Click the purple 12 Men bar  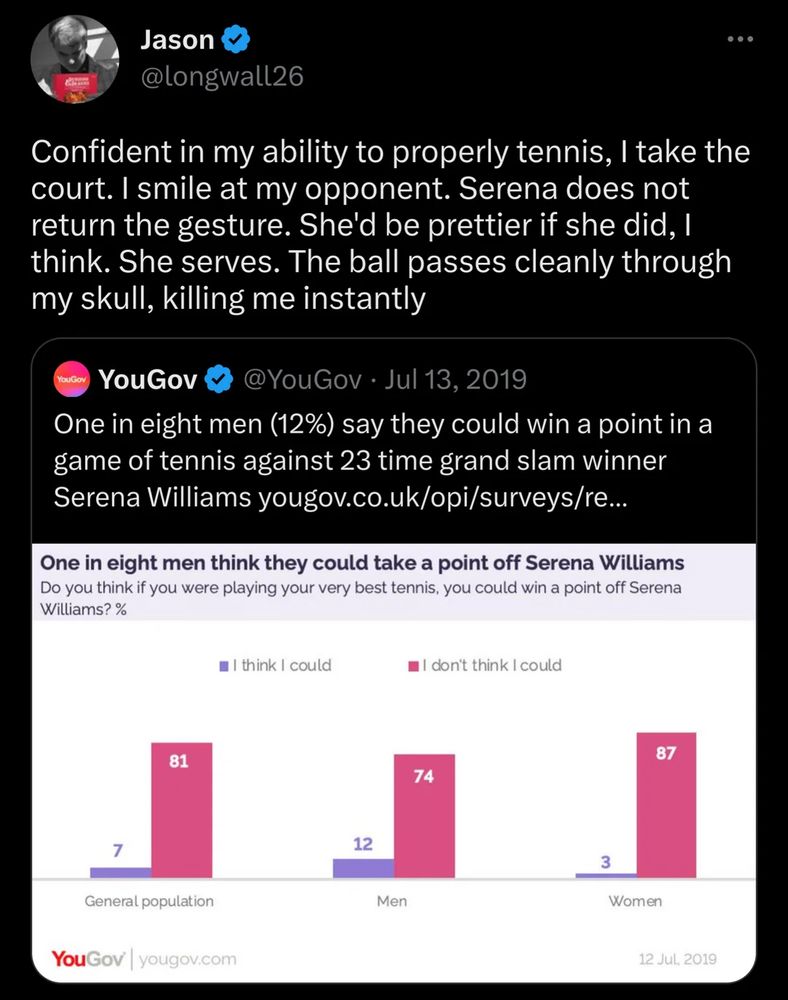coord(363,868)
